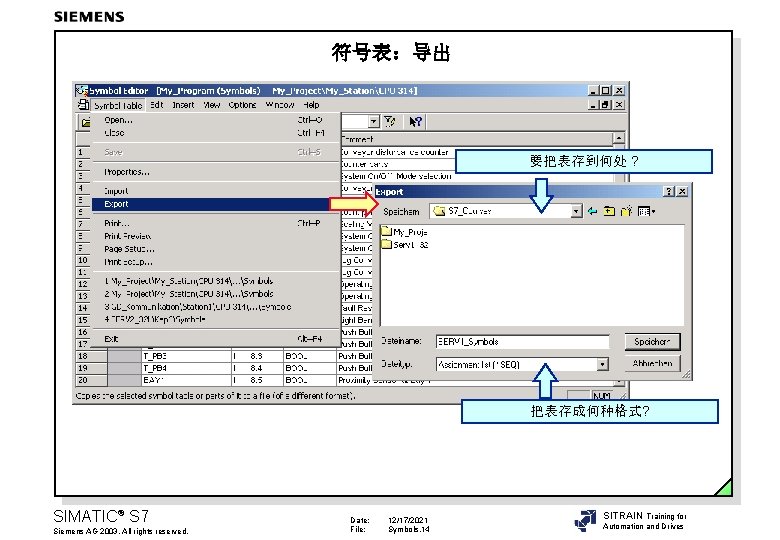
Task: Click the document icon beside Symbol Table menu
Action: coord(83,105)
